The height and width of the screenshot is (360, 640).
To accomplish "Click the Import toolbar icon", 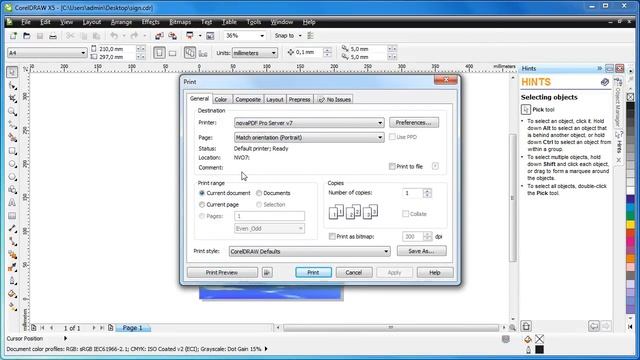I will click(159, 36).
